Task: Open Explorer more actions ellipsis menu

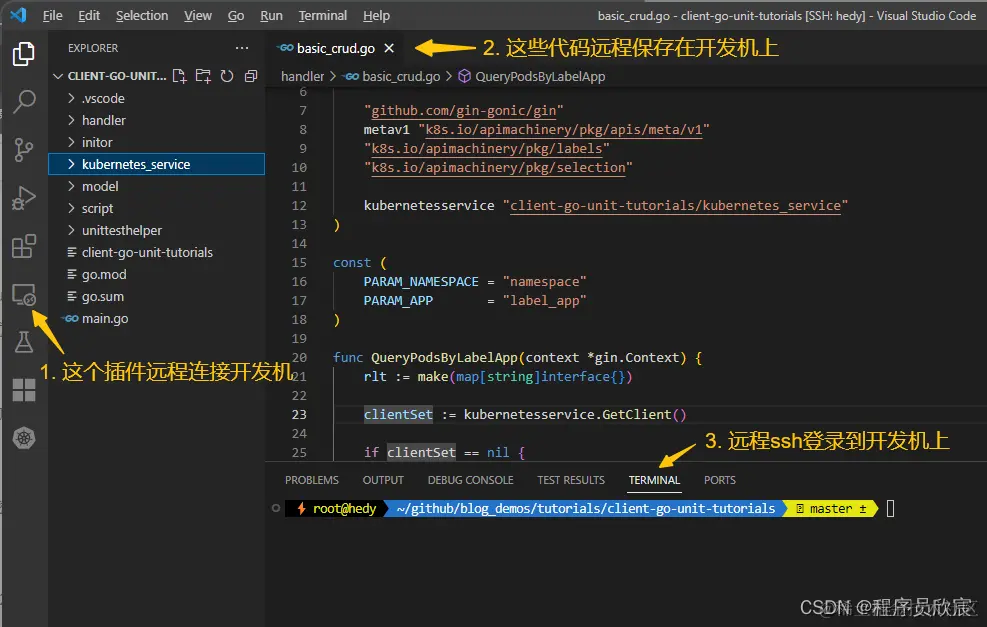Action: click(x=242, y=48)
